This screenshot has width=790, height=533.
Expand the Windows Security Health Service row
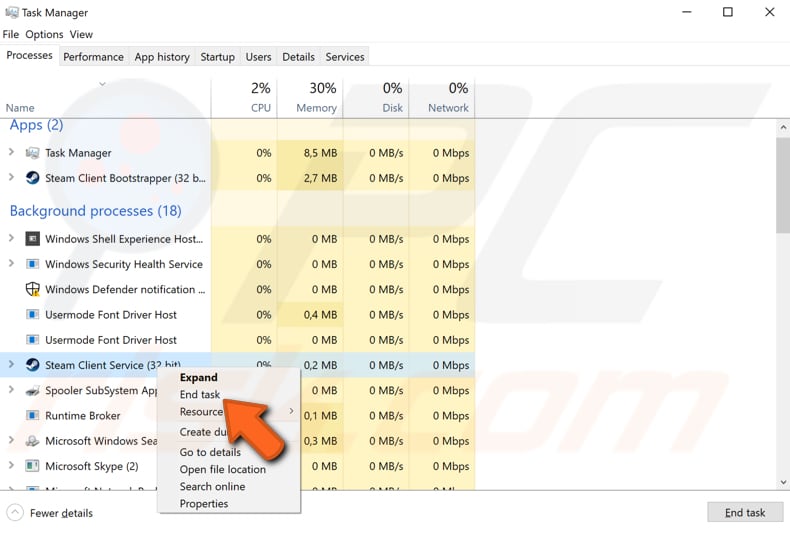(x=12, y=264)
